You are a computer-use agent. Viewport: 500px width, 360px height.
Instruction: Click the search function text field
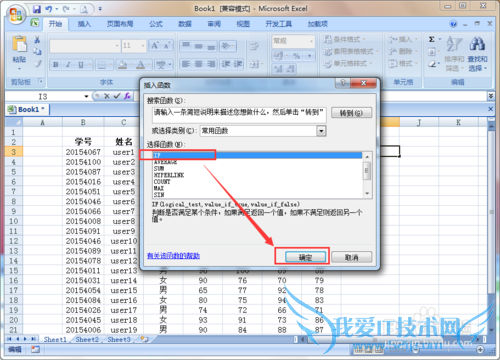click(x=239, y=115)
